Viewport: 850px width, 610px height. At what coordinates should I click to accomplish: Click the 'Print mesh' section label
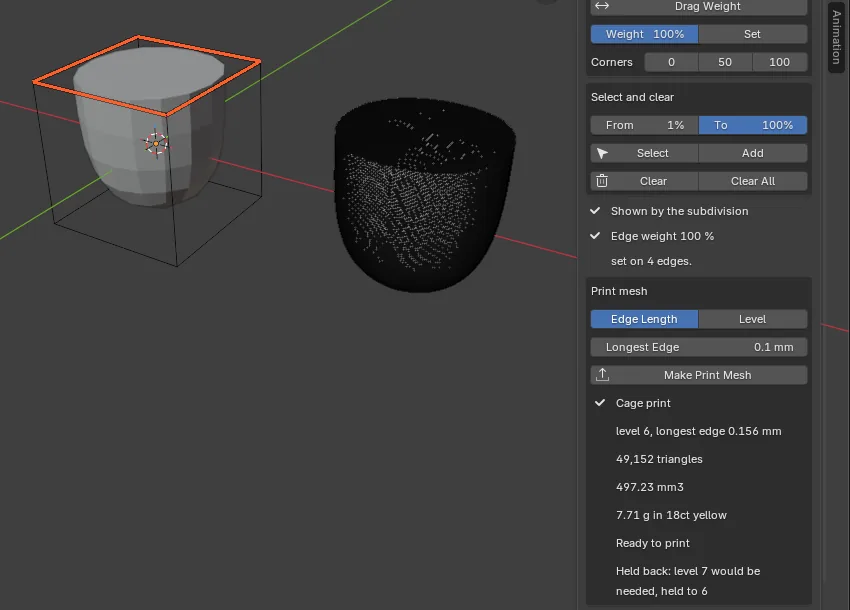[619, 292]
